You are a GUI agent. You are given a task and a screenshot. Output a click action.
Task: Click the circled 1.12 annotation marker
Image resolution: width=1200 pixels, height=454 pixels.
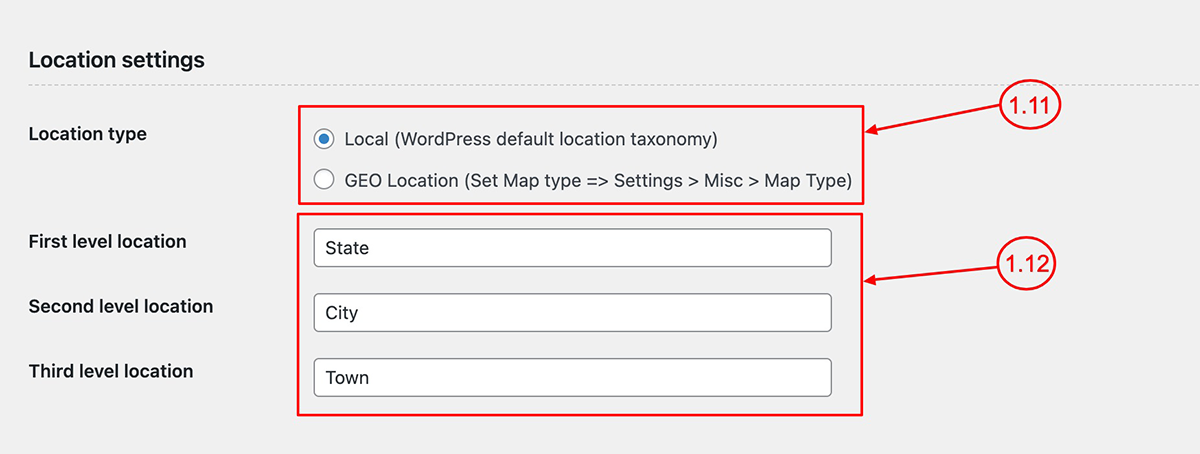pos(1028,266)
